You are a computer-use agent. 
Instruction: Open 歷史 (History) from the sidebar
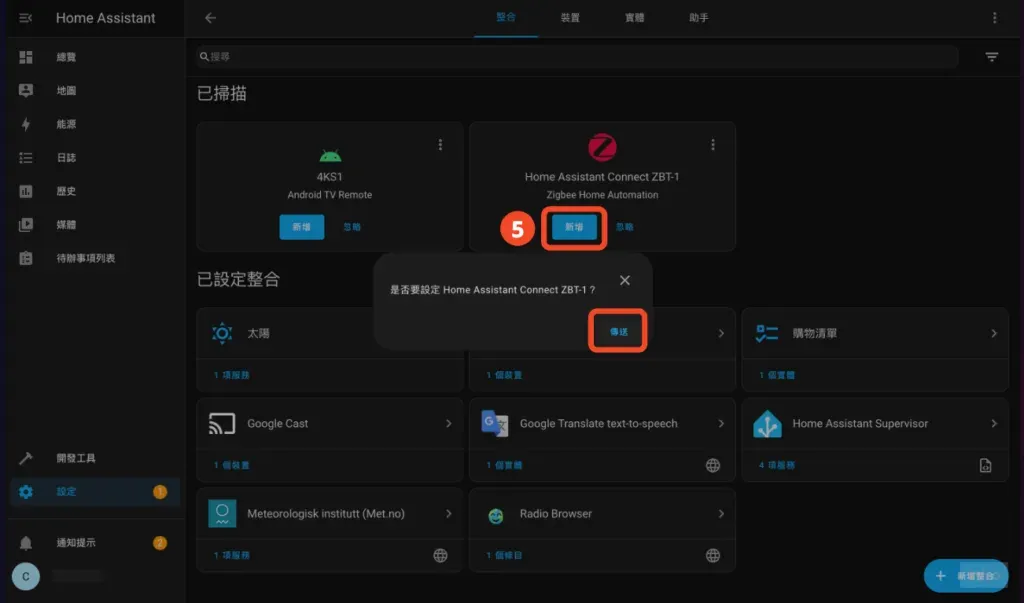point(24,190)
